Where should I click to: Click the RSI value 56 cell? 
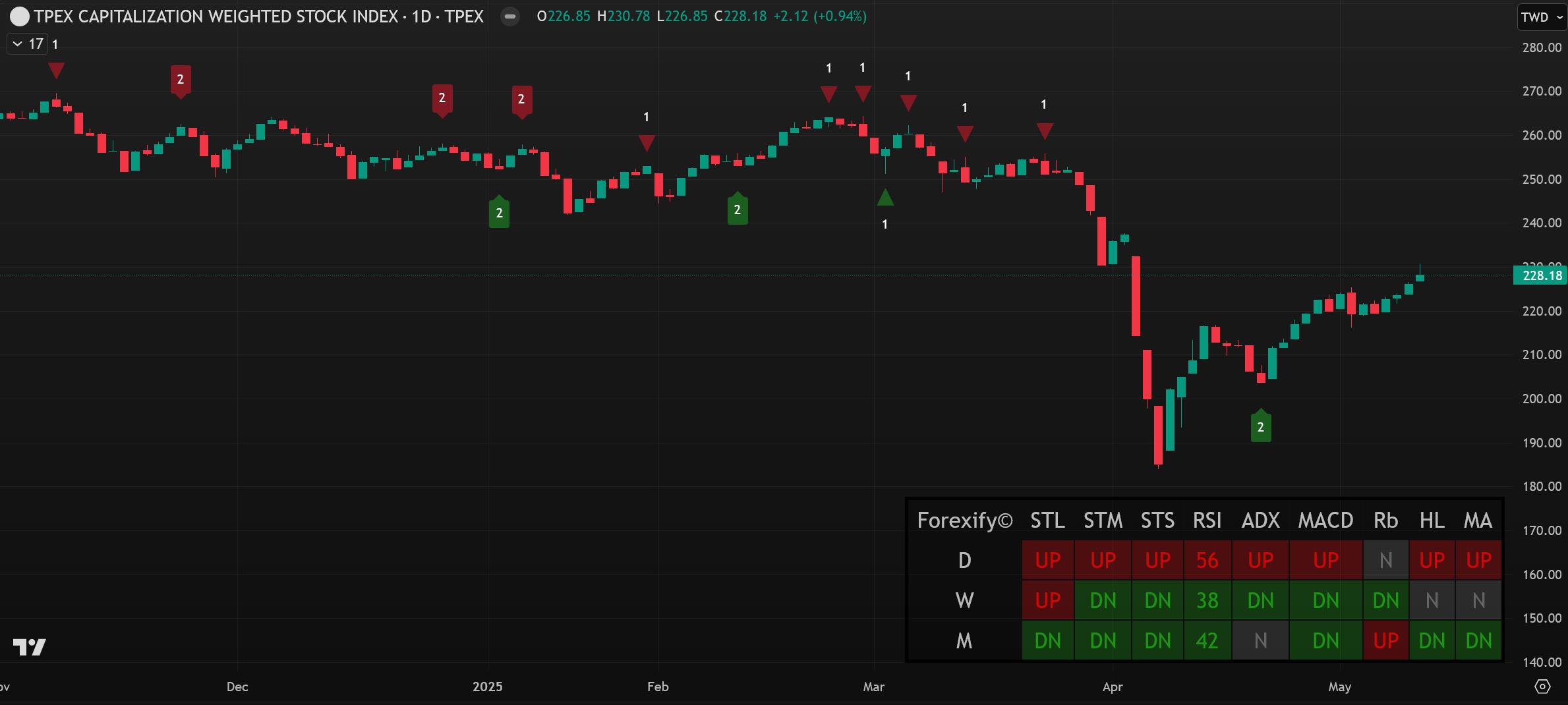pyautogui.click(x=1207, y=560)
